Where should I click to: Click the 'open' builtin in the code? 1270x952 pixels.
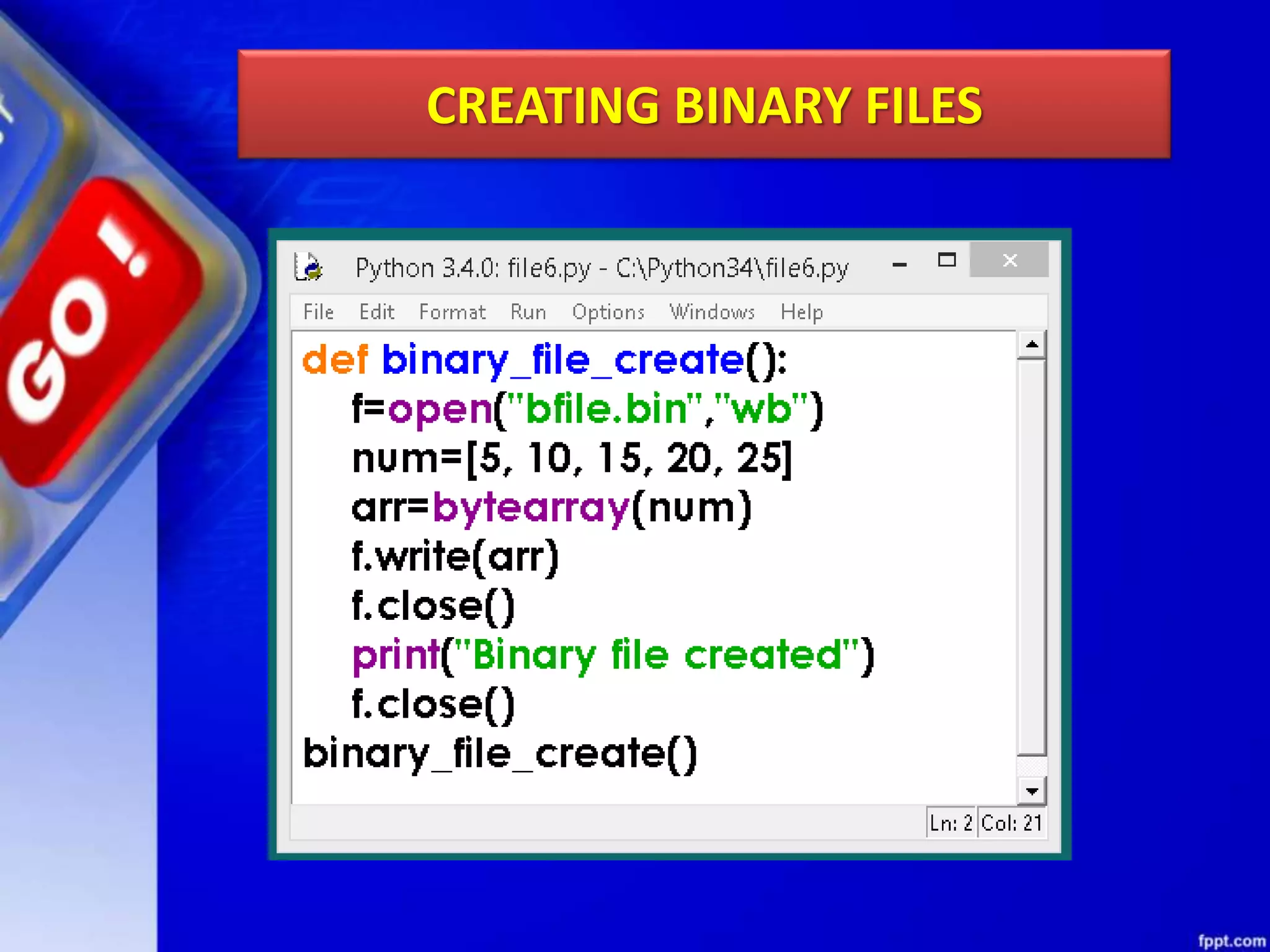point(440,410)
